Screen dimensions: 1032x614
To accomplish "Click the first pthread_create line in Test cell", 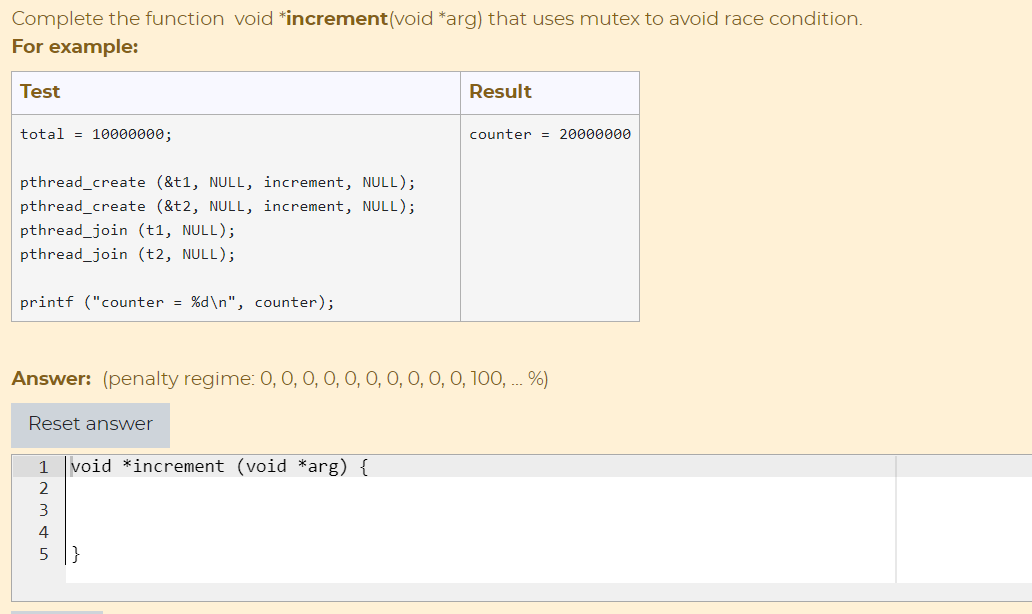I will [216, 182].
